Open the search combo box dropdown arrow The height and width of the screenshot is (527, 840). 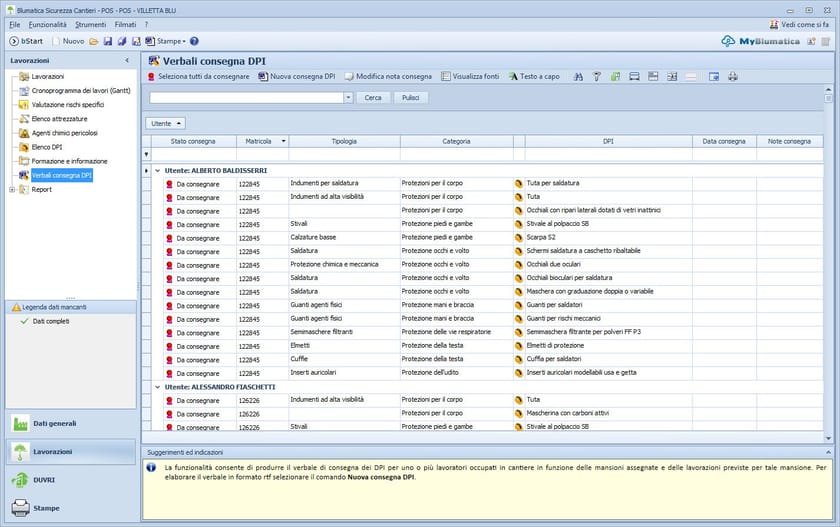pyautogui.click(x=347, y=98)
